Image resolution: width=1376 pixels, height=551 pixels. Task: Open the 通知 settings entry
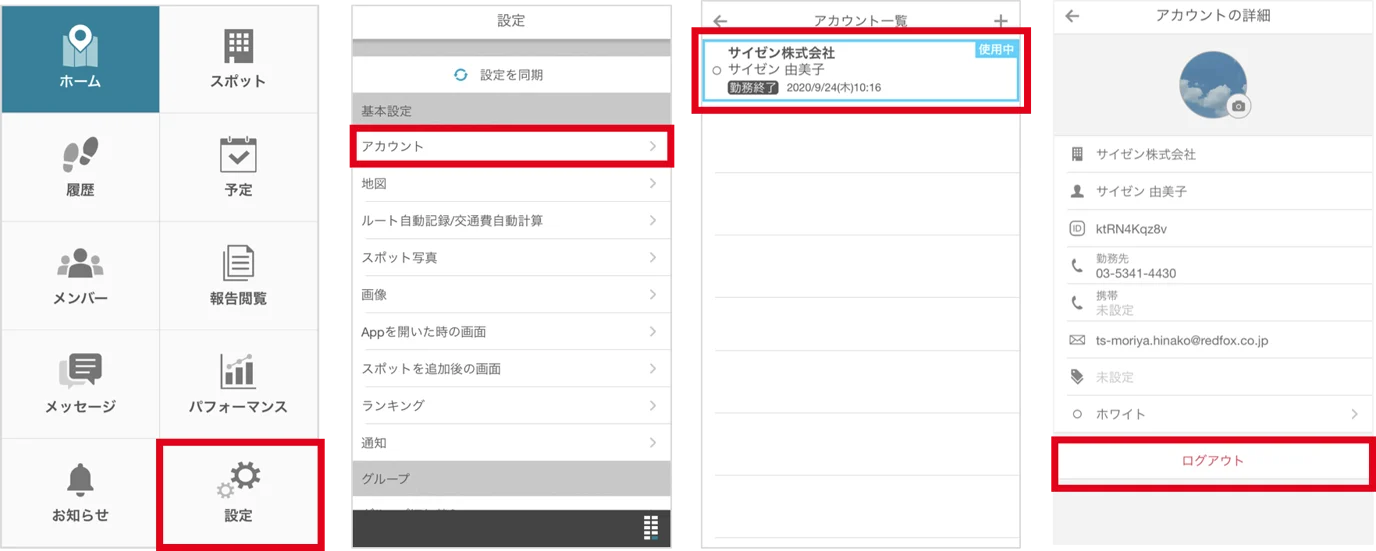click(x=511, y=442)
